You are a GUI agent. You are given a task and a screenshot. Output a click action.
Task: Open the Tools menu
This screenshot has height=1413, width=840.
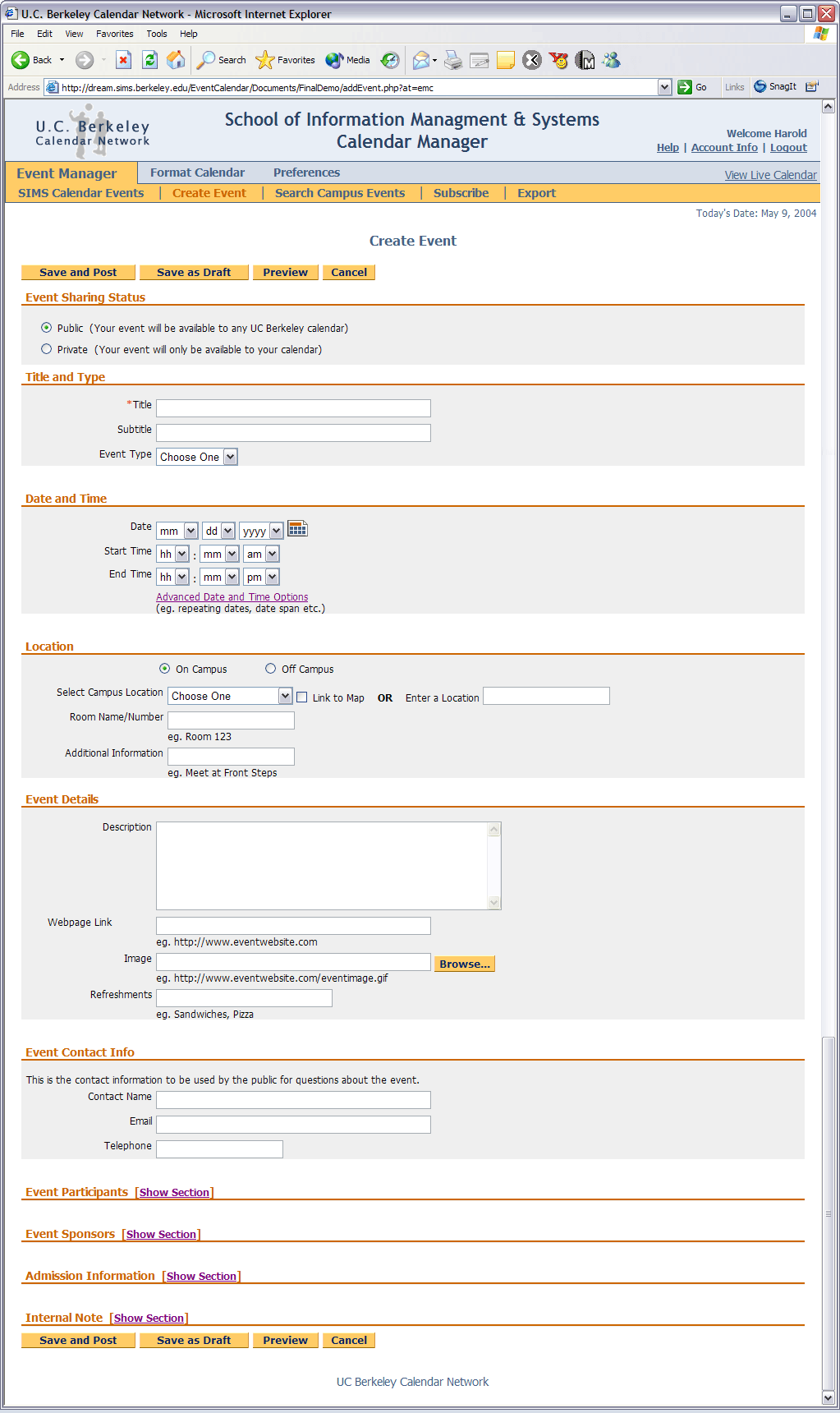tap(157, 34)
